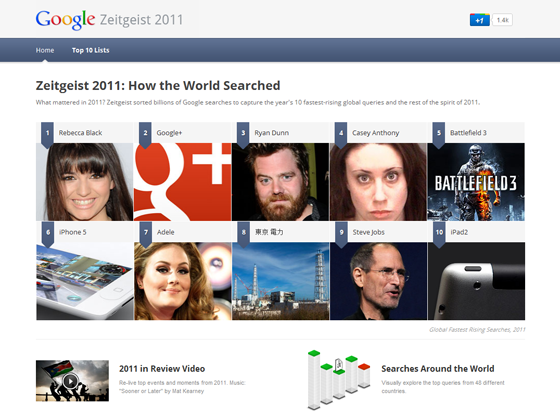Click the 'Visually explore the top queries' description
Image resolution: width=560 pixels, height=418 pixels.
443,387
